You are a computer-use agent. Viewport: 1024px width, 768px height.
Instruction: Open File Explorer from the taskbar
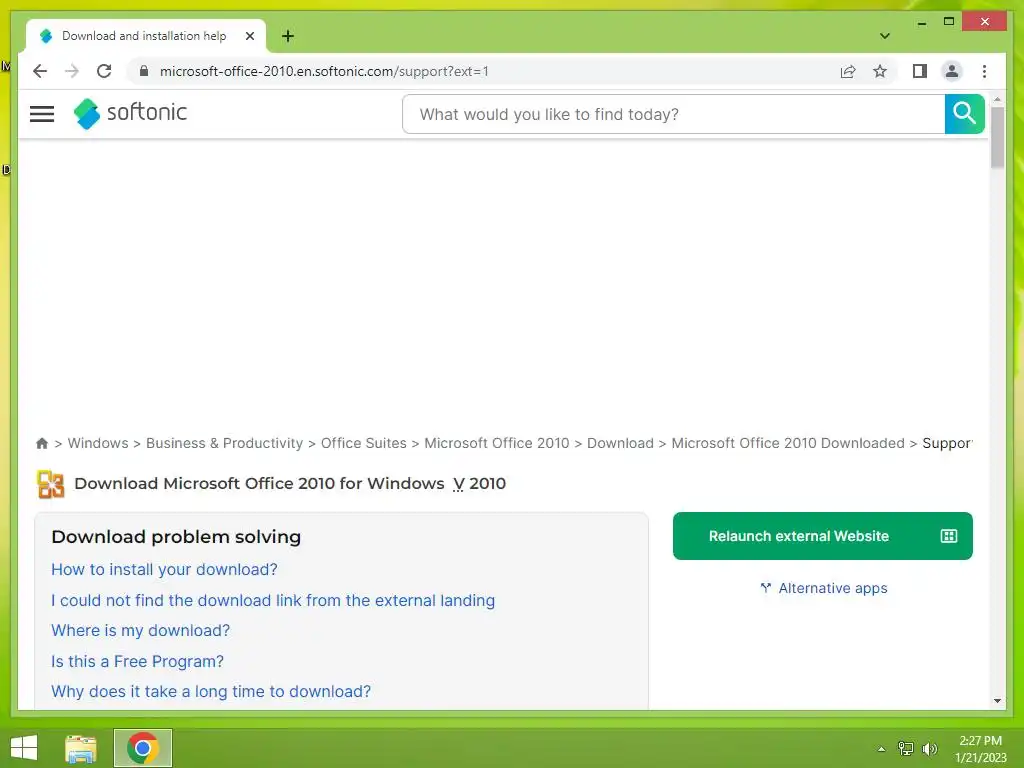[80, 748]
